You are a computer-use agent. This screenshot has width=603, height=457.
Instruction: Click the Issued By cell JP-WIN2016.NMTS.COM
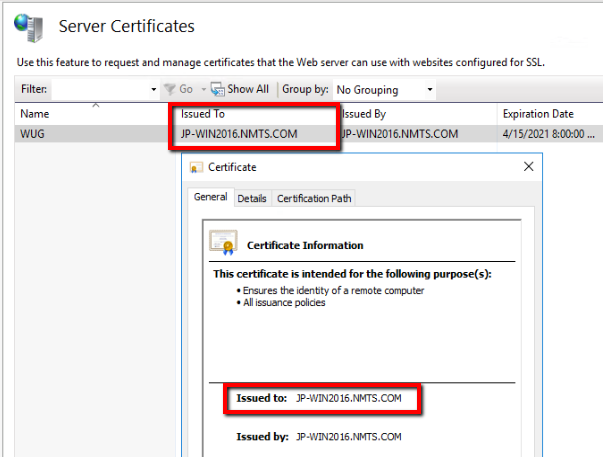[x=400, y=134]
